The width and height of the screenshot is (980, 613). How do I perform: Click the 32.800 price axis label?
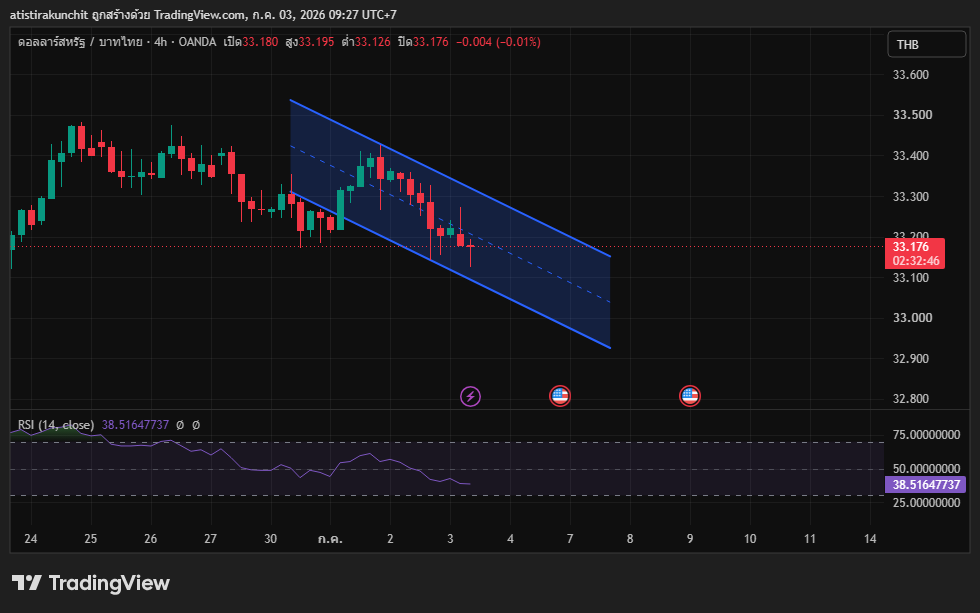[911, 399]
